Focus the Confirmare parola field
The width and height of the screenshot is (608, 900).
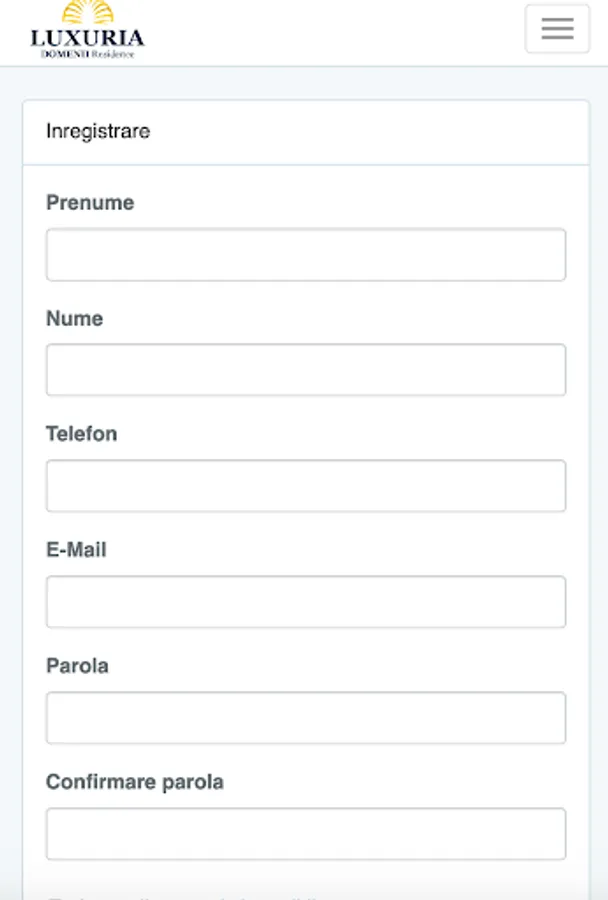pyautogui.click(x=305, y=834)
